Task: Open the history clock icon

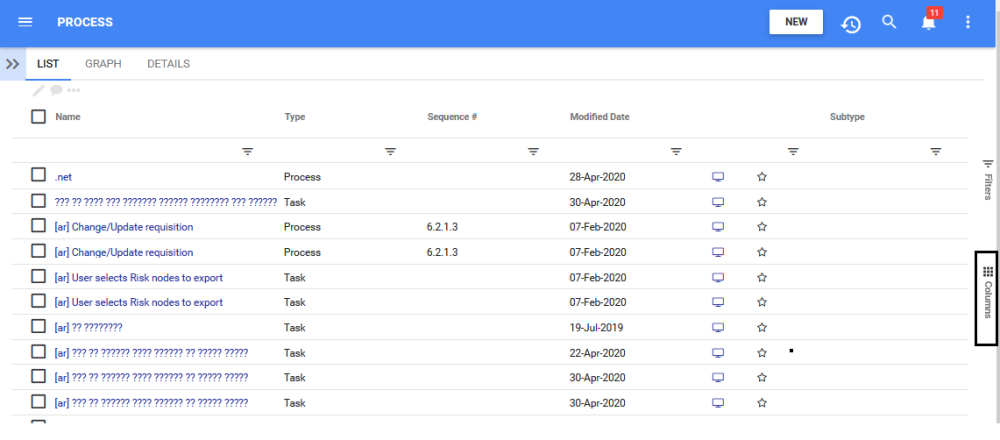Action: pos(851,23)
